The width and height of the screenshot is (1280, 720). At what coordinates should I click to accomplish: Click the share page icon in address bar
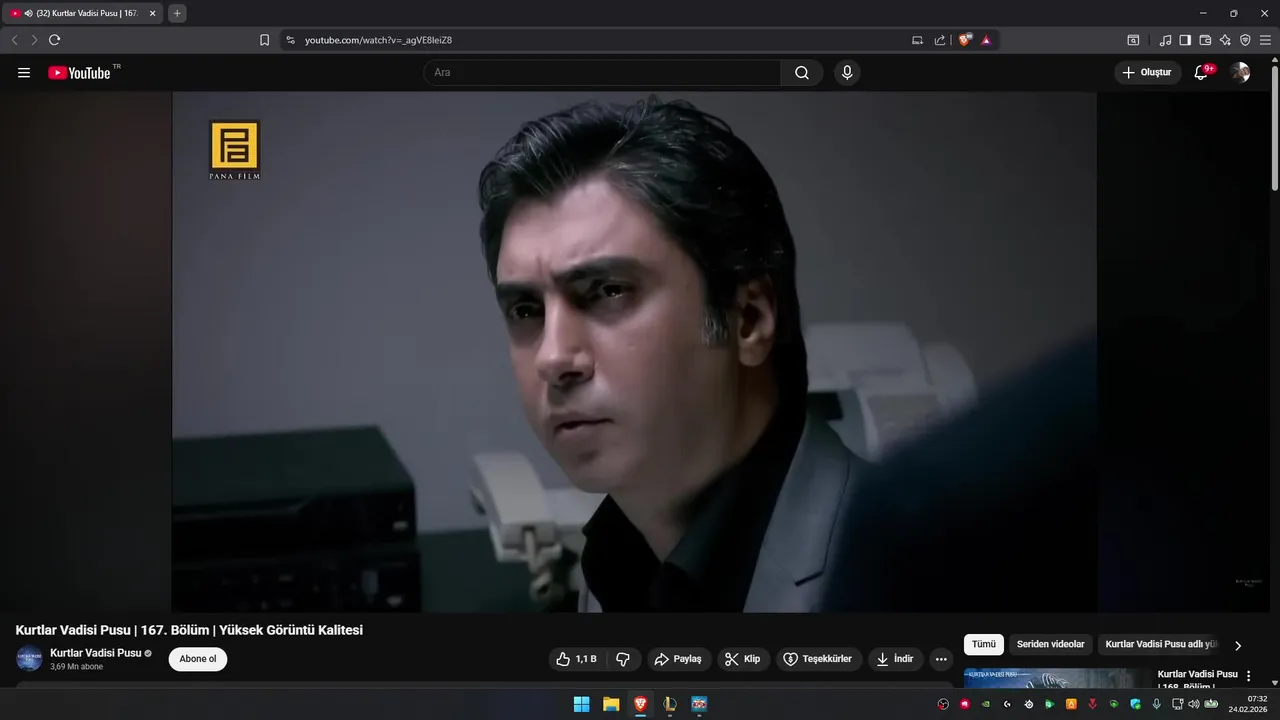coord(940,40)
